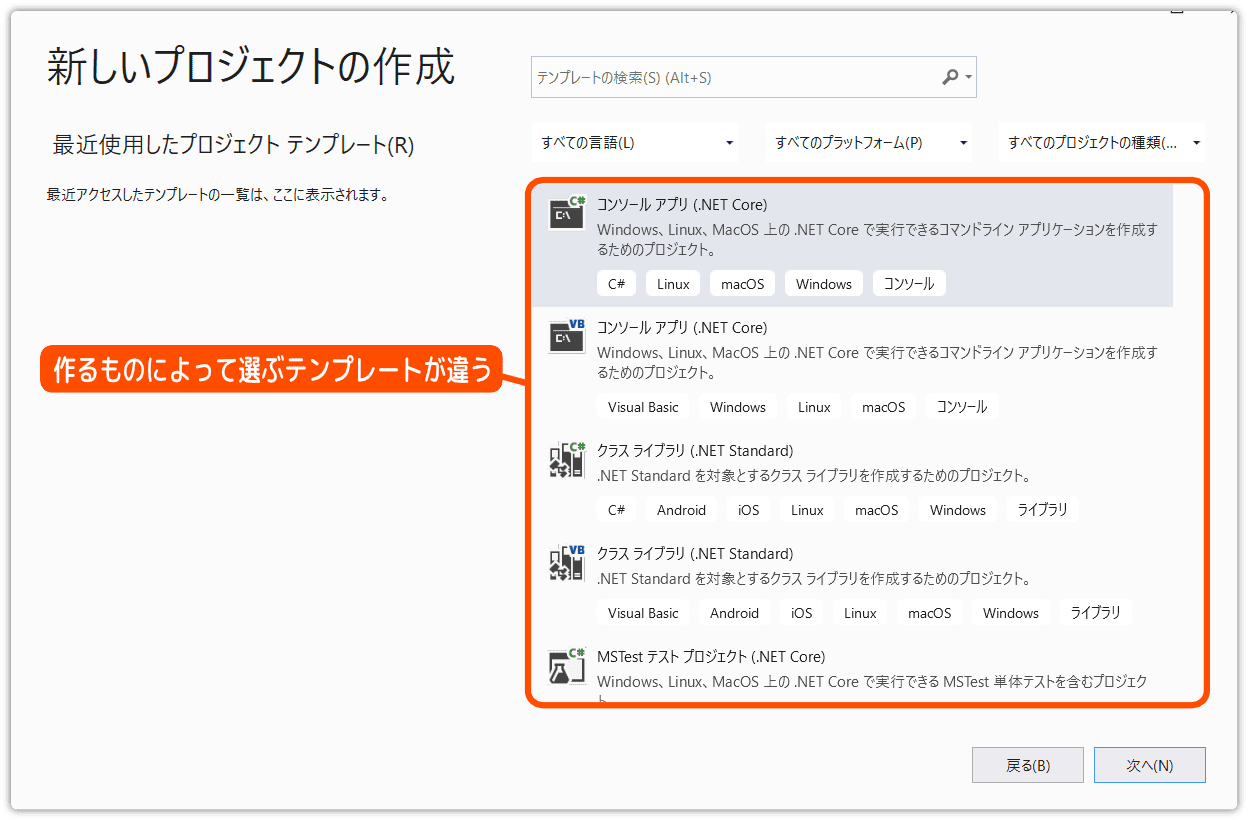1248x820 pixels.
Task: Select Visual Basic クラス ライブラリ (.NET Standard) title
Action: (695, 554)
